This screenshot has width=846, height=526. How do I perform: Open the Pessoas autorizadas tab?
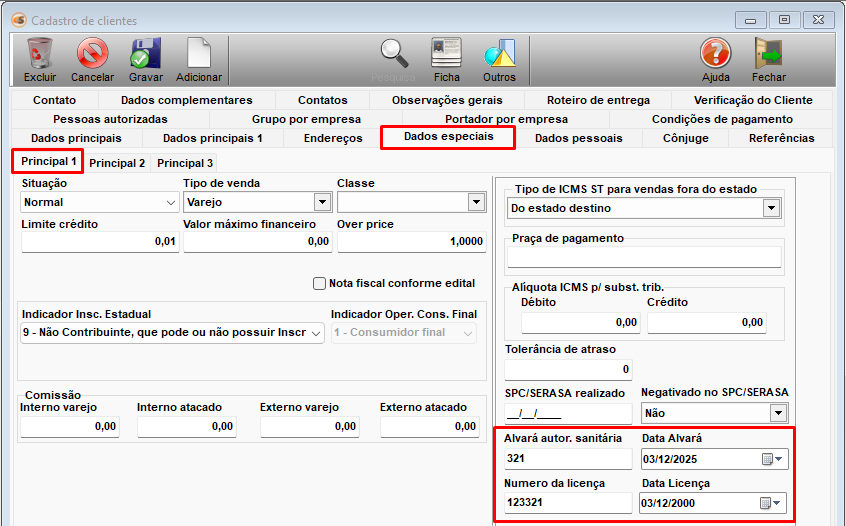(x=110, y=119)
